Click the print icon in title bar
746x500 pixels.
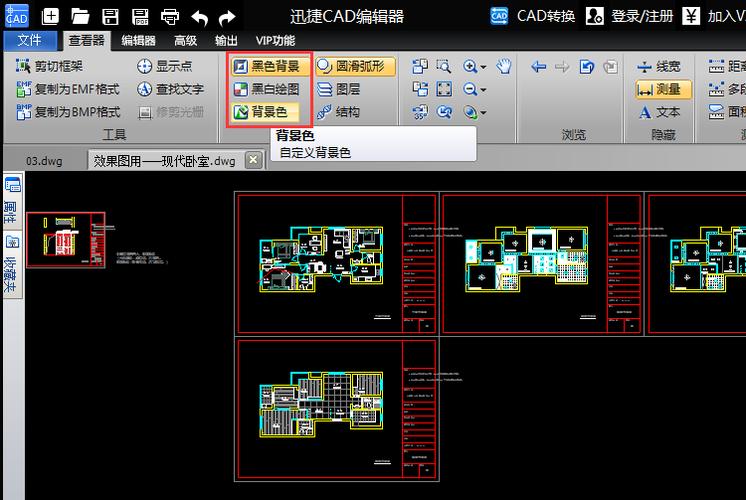click(x=170, y=16)
